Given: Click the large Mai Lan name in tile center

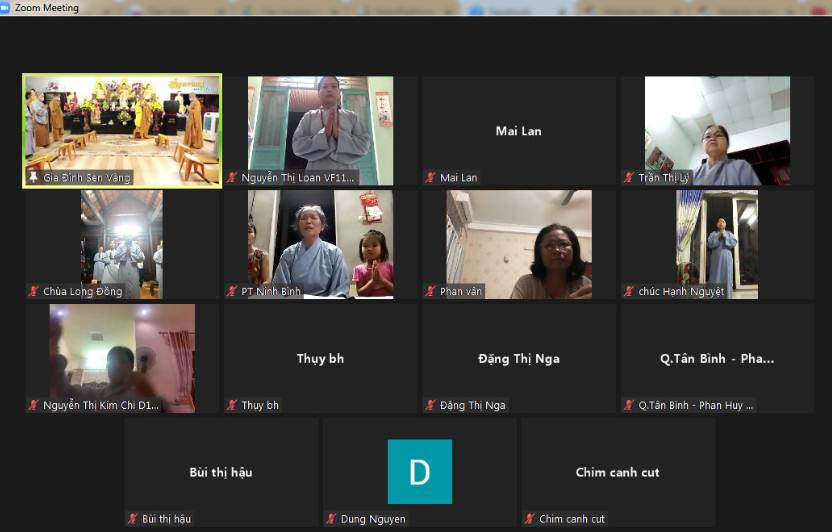Looking at the screenshot, I should point(518,131).
